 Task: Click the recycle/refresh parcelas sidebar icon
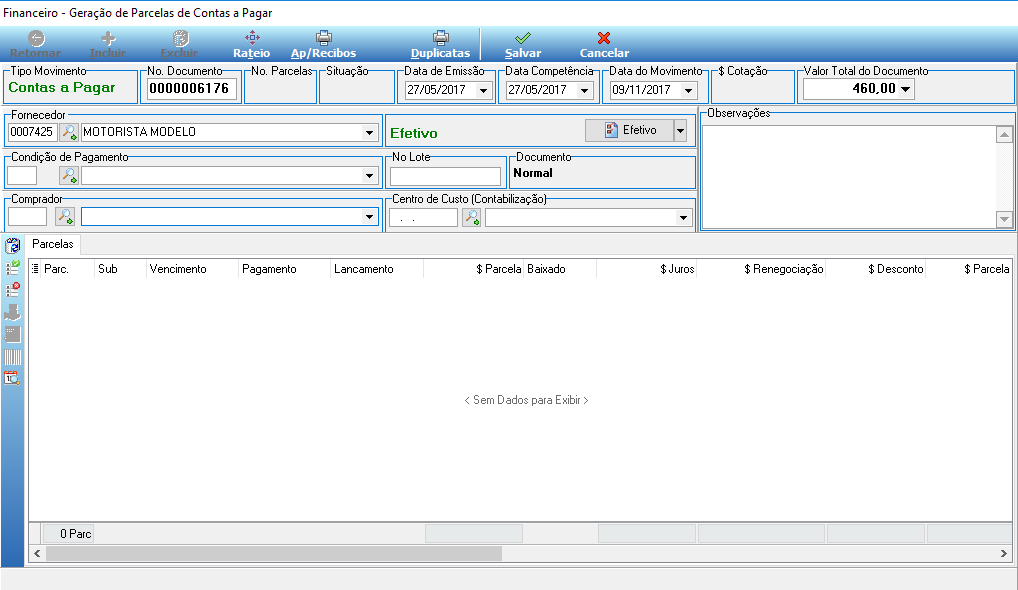pyautogui.click(x=12, y=246)
